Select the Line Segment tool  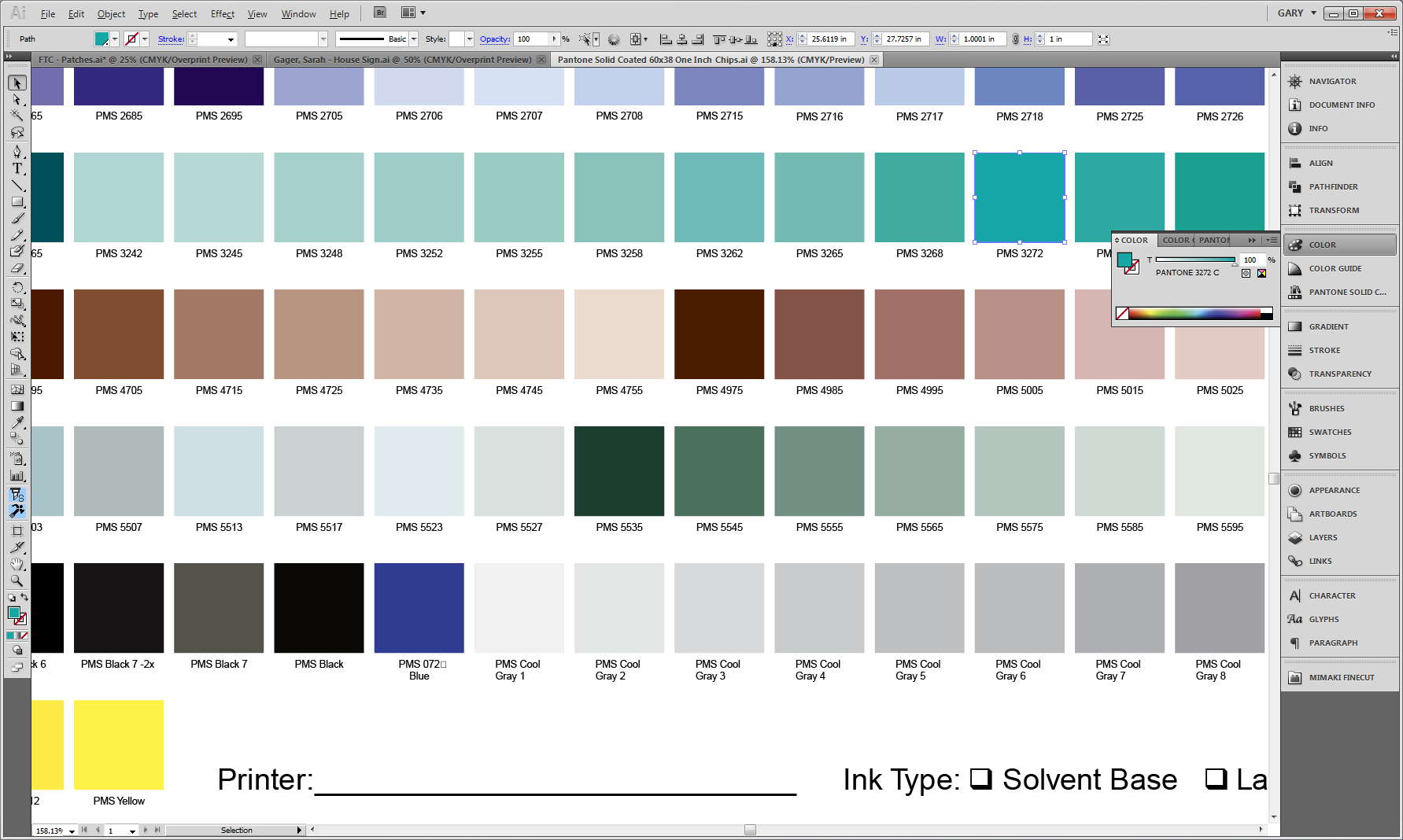17,185
